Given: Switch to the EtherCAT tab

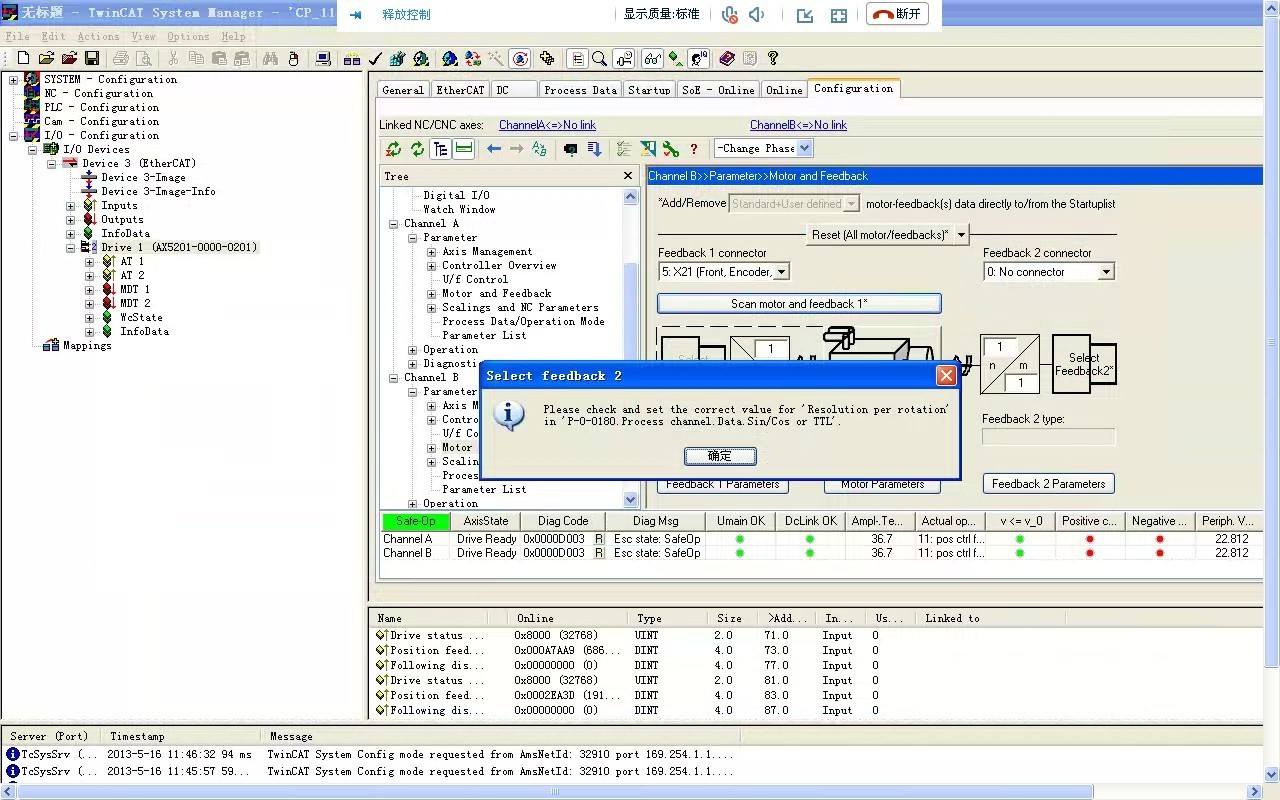Looking at the screenshot, I should coord(460,90).
